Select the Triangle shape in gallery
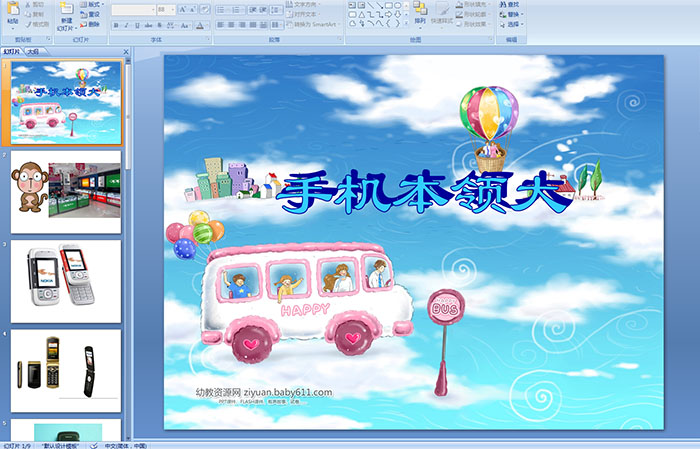The image size is (700, 449). [x=362, y=15]
